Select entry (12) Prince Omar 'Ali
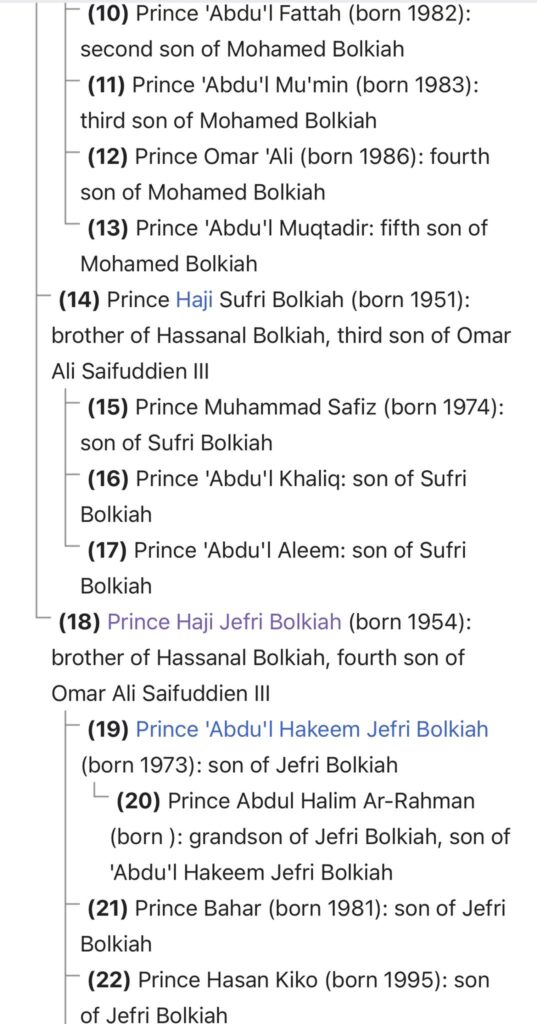Image resolution: width=537 pixels, height=1024 pixels. [285, 174]
